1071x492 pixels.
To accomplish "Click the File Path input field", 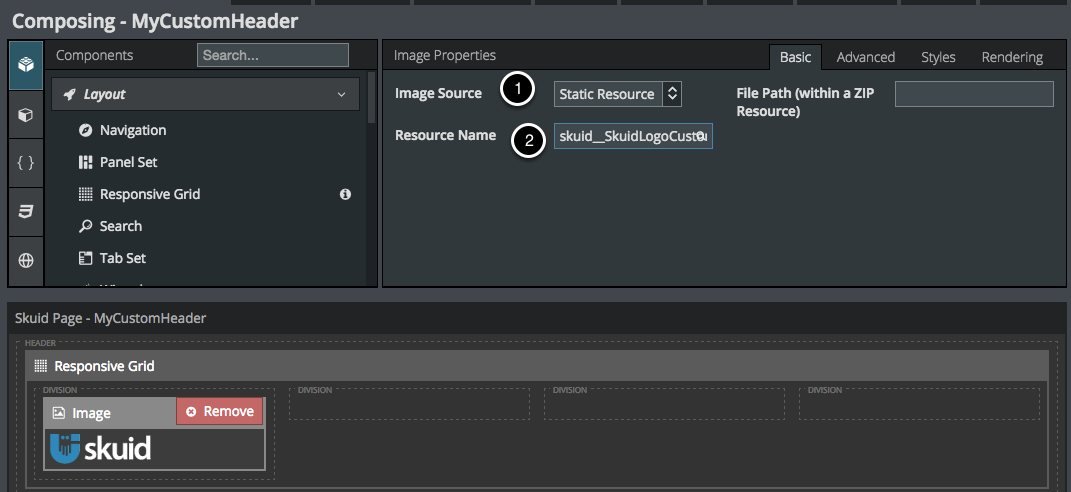I will click(974, 94).
